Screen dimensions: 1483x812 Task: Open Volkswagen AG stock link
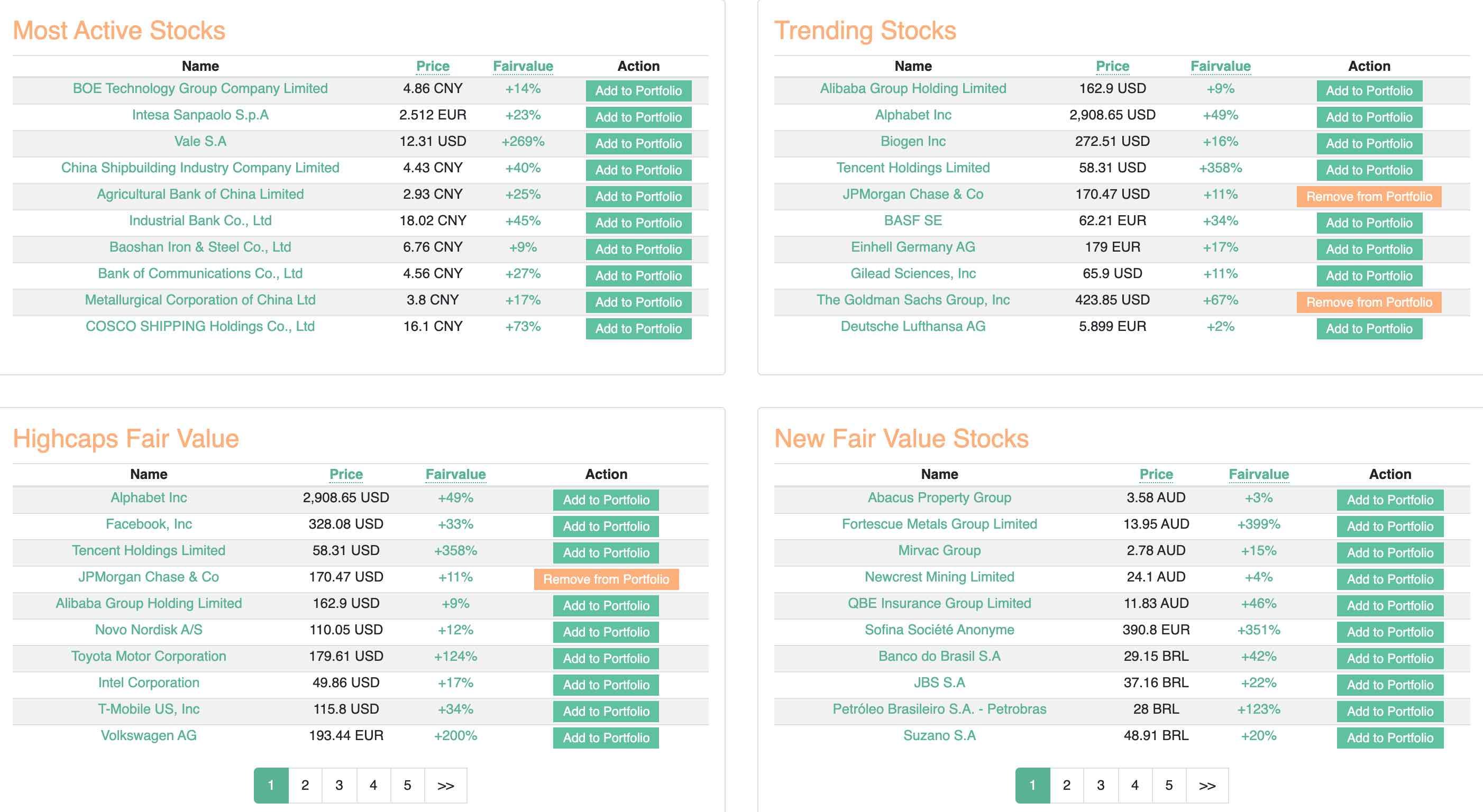149,735
